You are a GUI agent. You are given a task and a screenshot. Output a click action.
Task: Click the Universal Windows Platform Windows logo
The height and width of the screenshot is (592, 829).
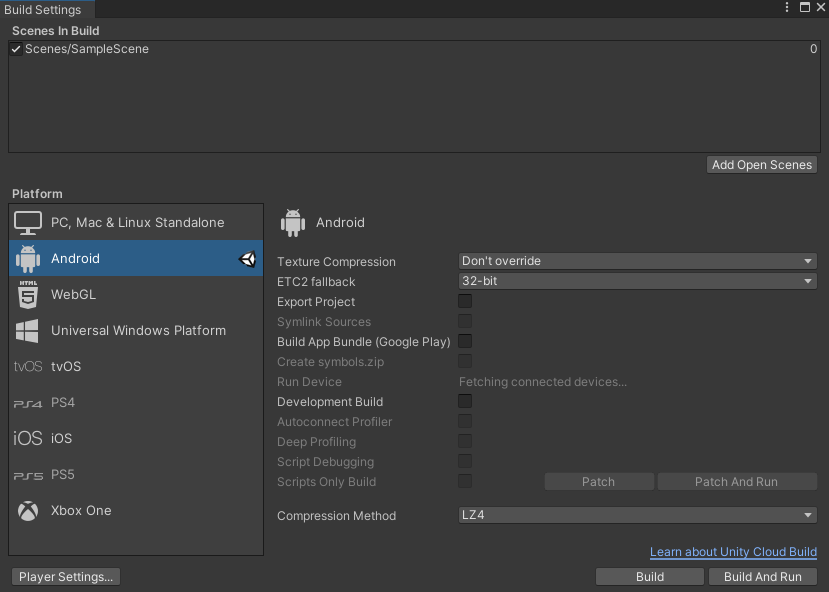coord(27,330)
